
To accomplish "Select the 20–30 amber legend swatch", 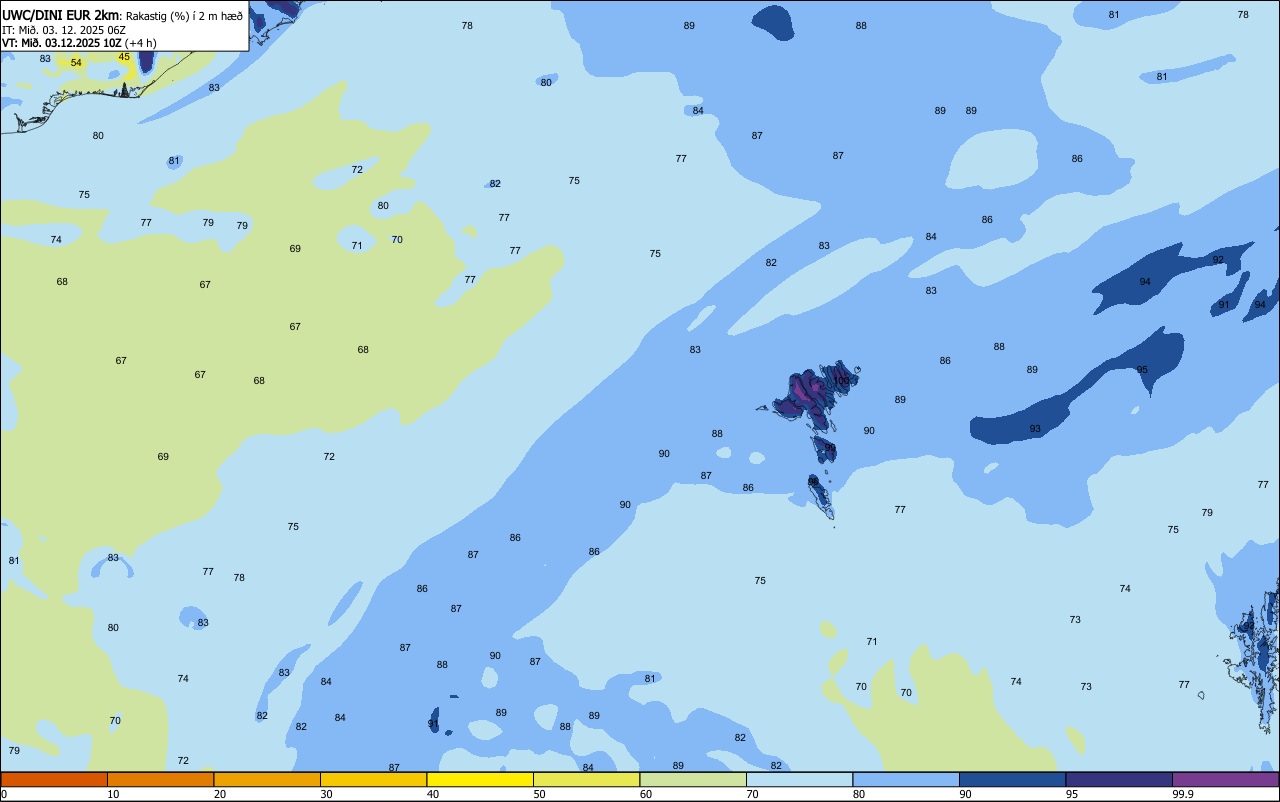I will click(267, 779).
